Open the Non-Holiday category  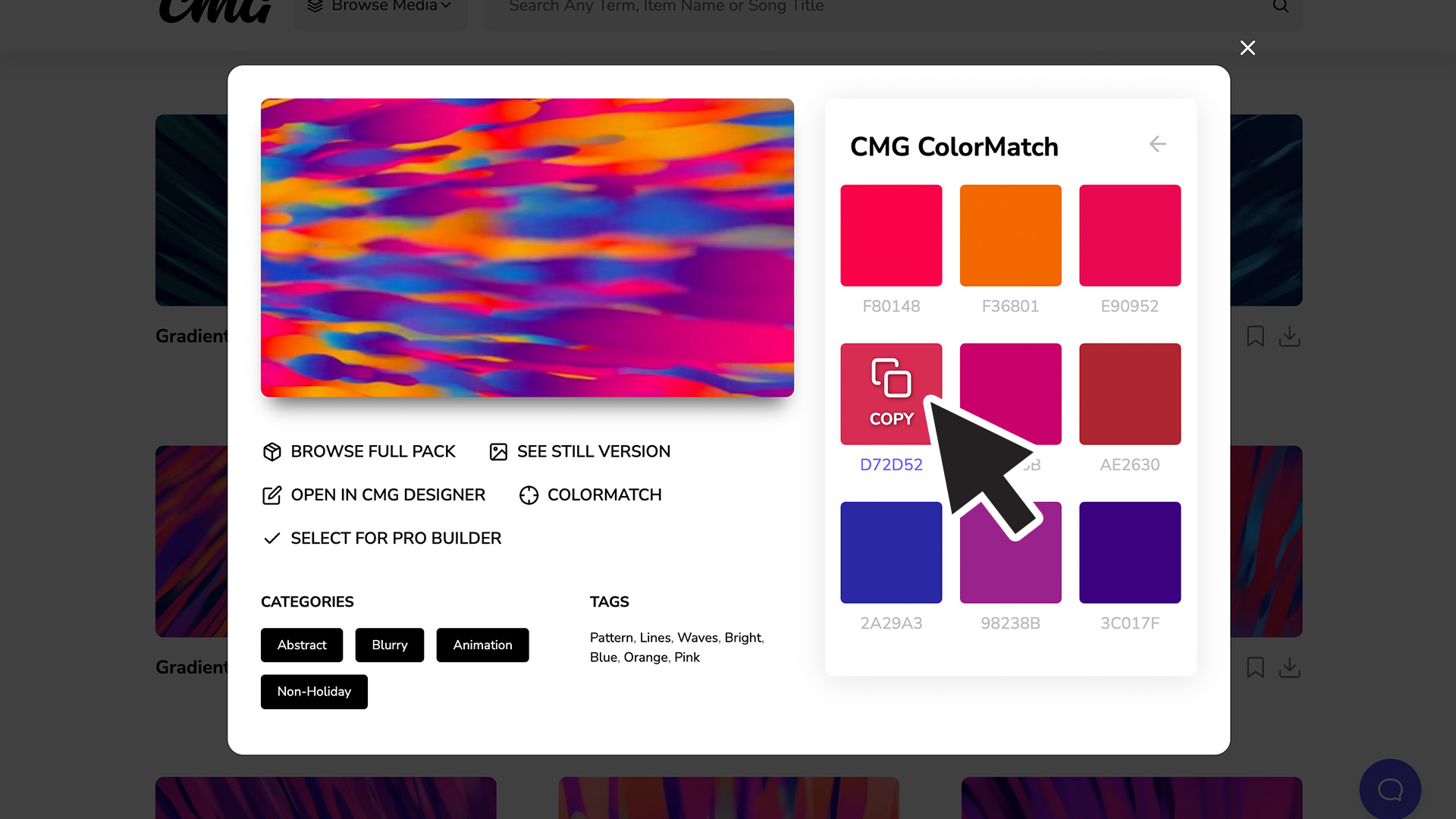(314, 692)
